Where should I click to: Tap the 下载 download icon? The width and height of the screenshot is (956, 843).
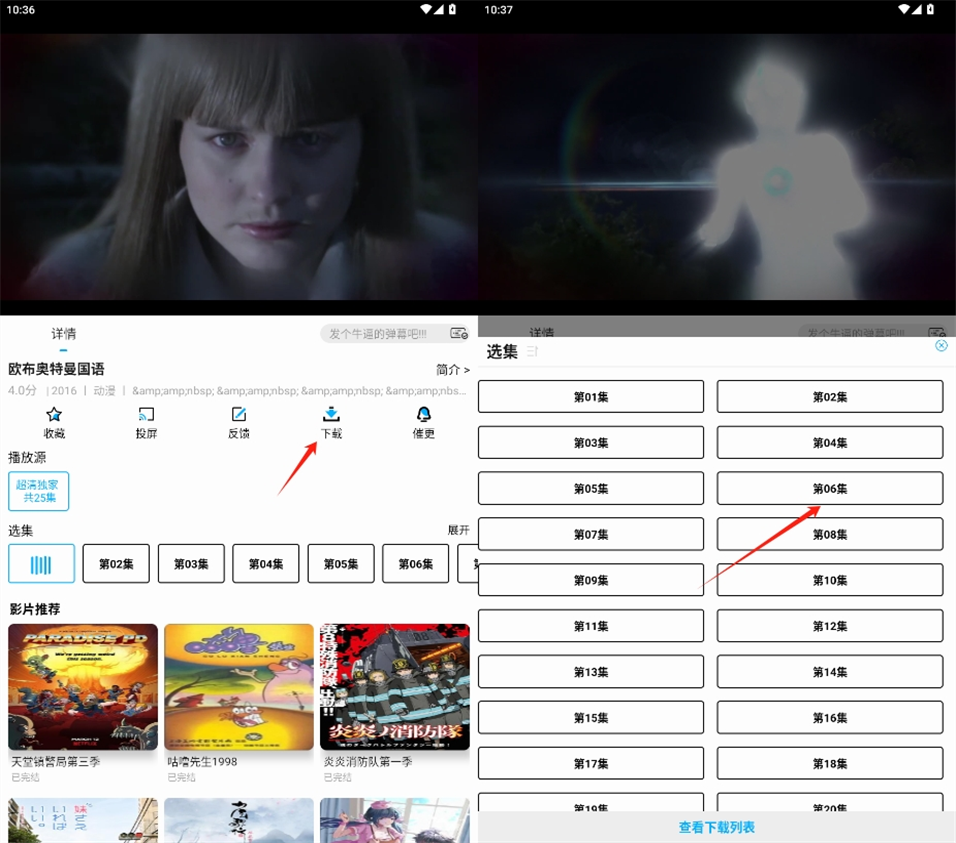click(x=331, y=414)
